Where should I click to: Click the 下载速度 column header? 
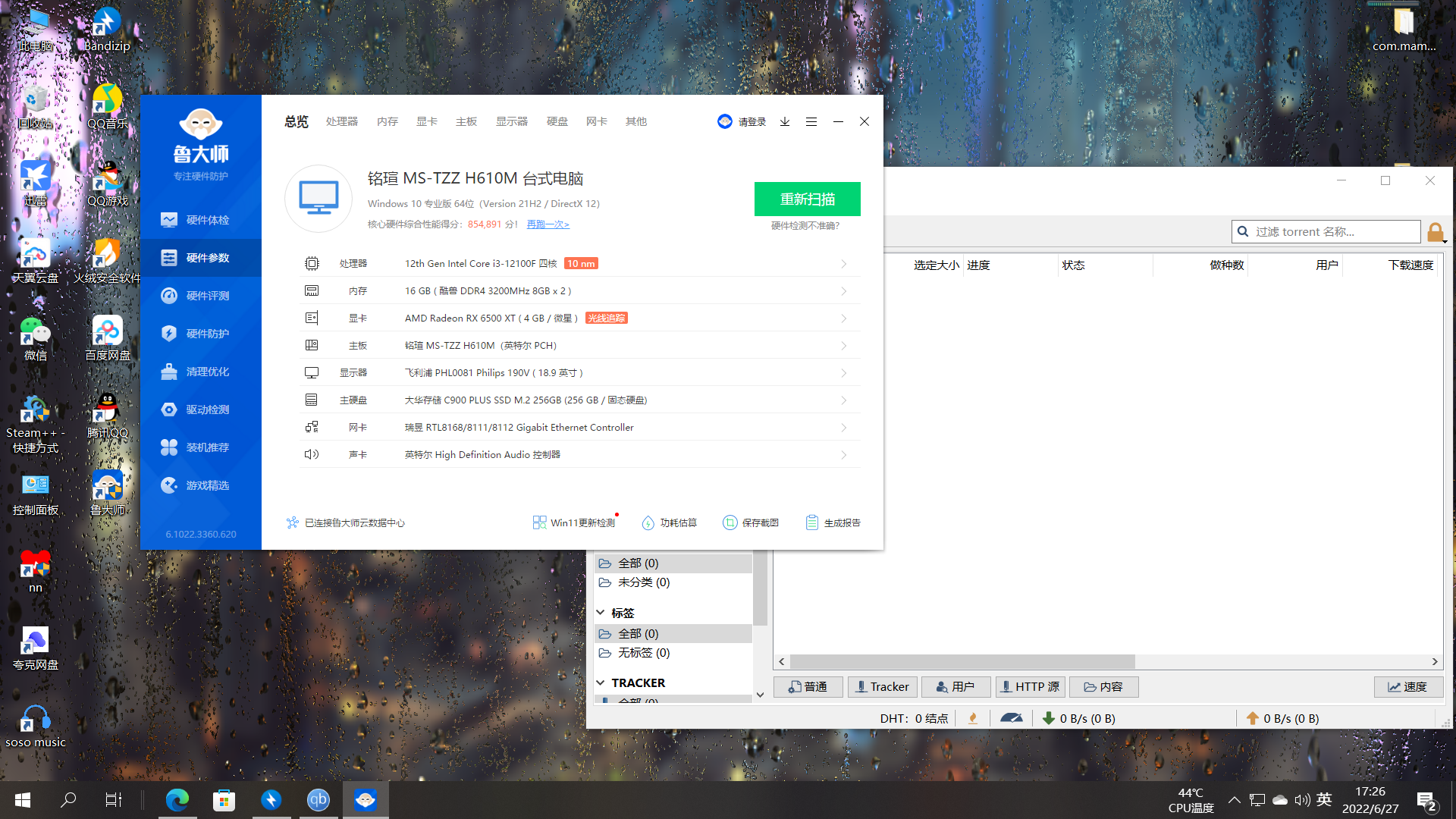(1410, 265)
